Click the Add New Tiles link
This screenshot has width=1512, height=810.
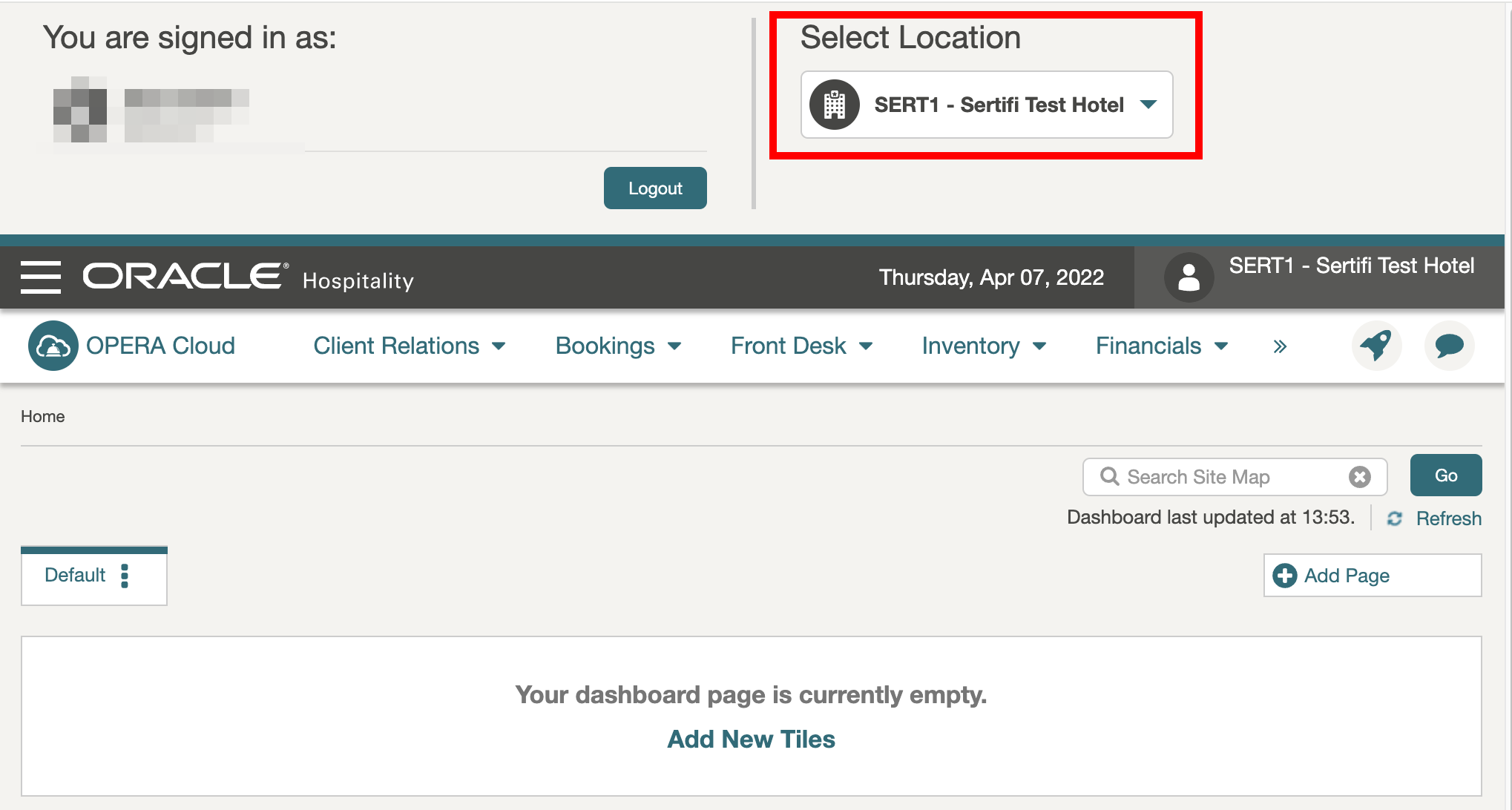pyautogui.click(x=751, y=740)
